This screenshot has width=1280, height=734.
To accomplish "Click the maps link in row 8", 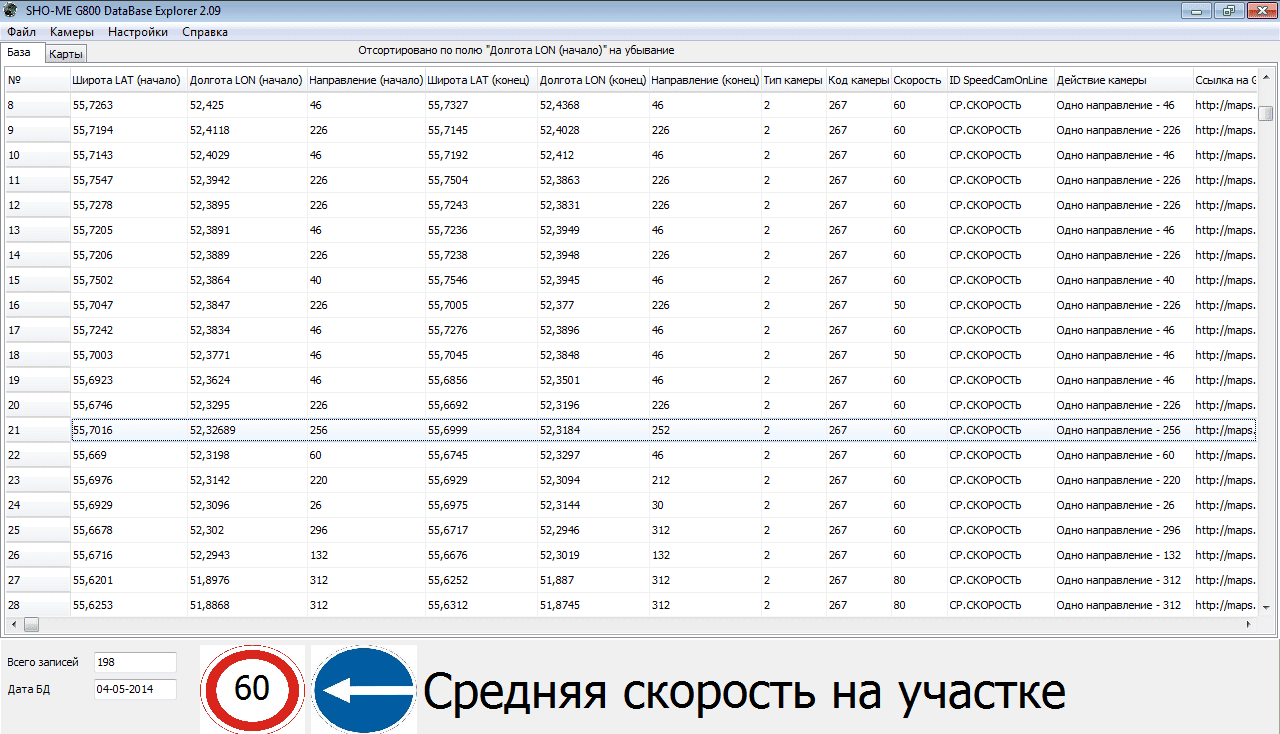I will [1224, 105].
